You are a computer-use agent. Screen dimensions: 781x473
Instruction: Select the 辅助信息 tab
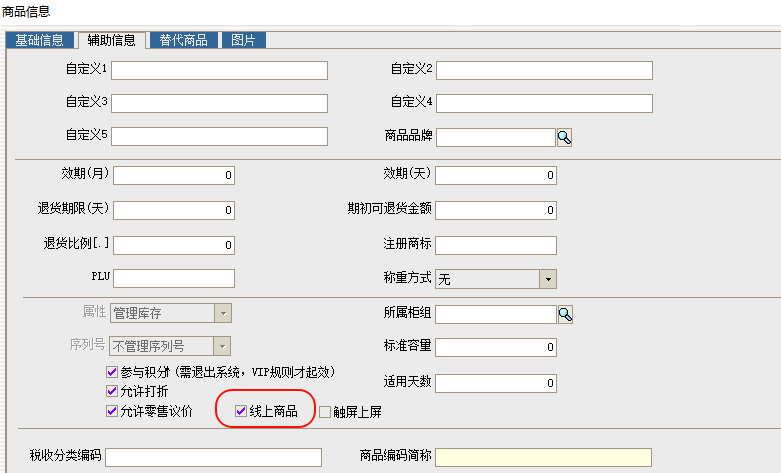point(111,40)
